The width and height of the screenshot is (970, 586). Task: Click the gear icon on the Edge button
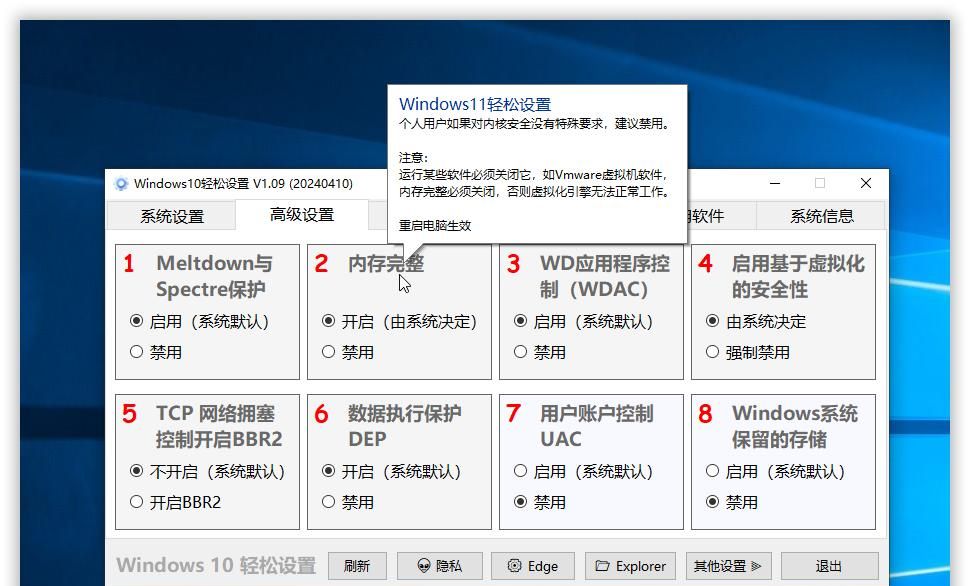(x=515, y=565)
